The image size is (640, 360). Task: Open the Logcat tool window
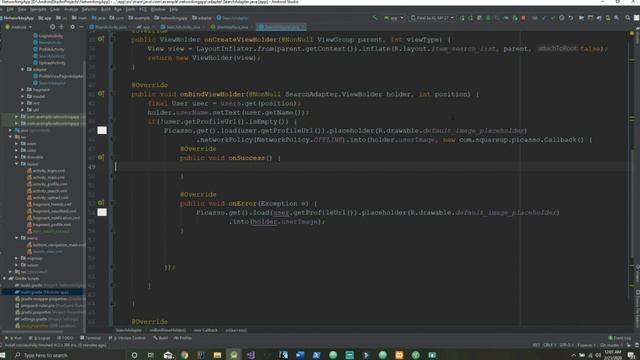tap(40, 338)
